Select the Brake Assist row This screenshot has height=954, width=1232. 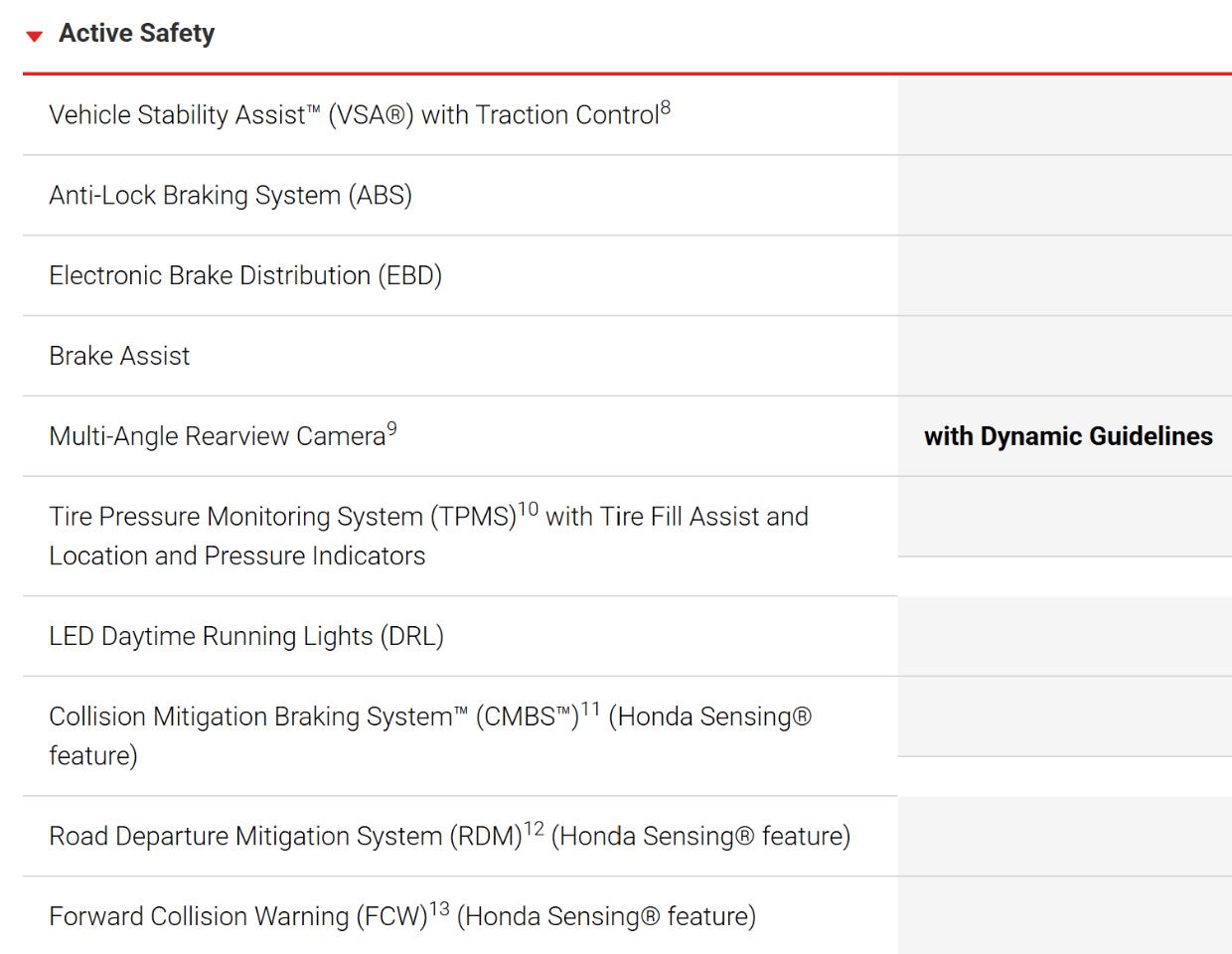point(627,356)
